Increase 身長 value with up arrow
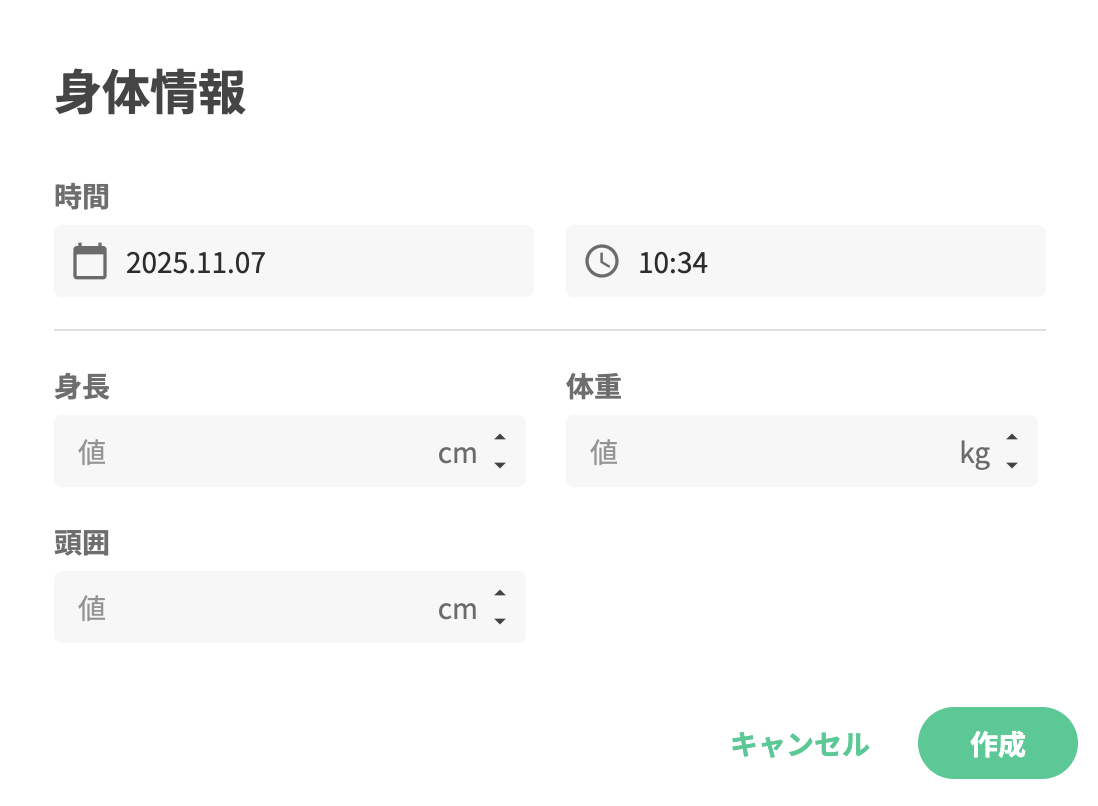 pyautogui.click(x=500, y=437)
